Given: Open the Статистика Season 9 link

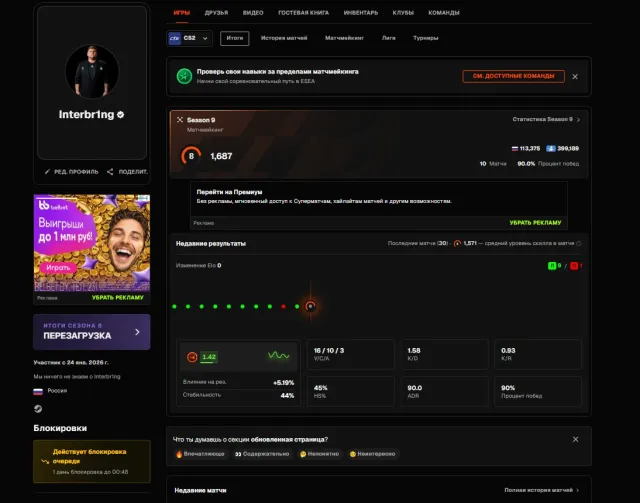Looking at the screenshot, I should point(546,119).
